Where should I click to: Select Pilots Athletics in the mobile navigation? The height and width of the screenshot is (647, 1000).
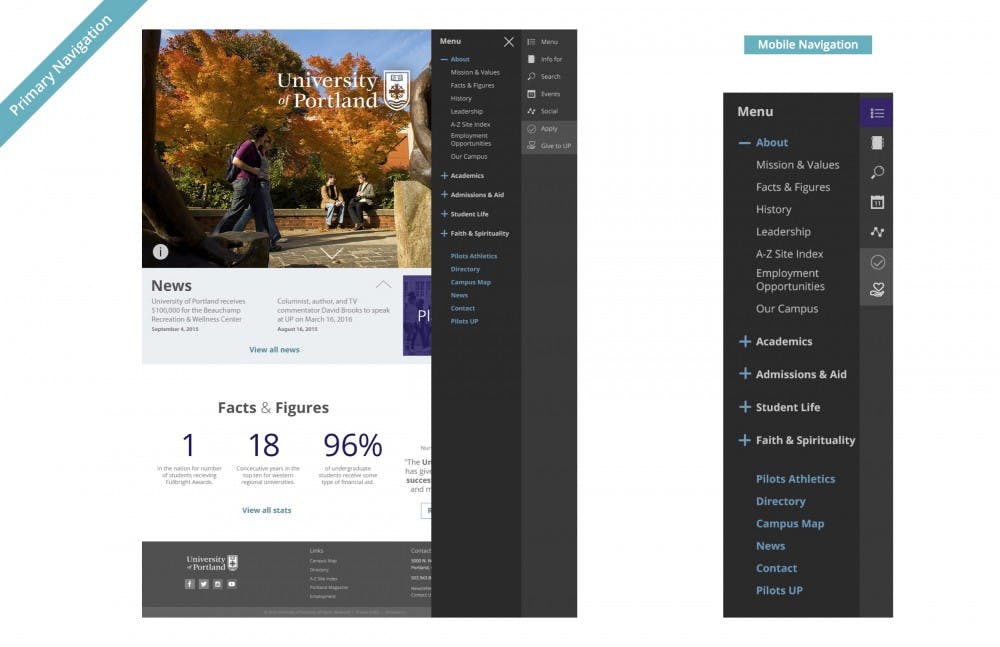point(795,479)
